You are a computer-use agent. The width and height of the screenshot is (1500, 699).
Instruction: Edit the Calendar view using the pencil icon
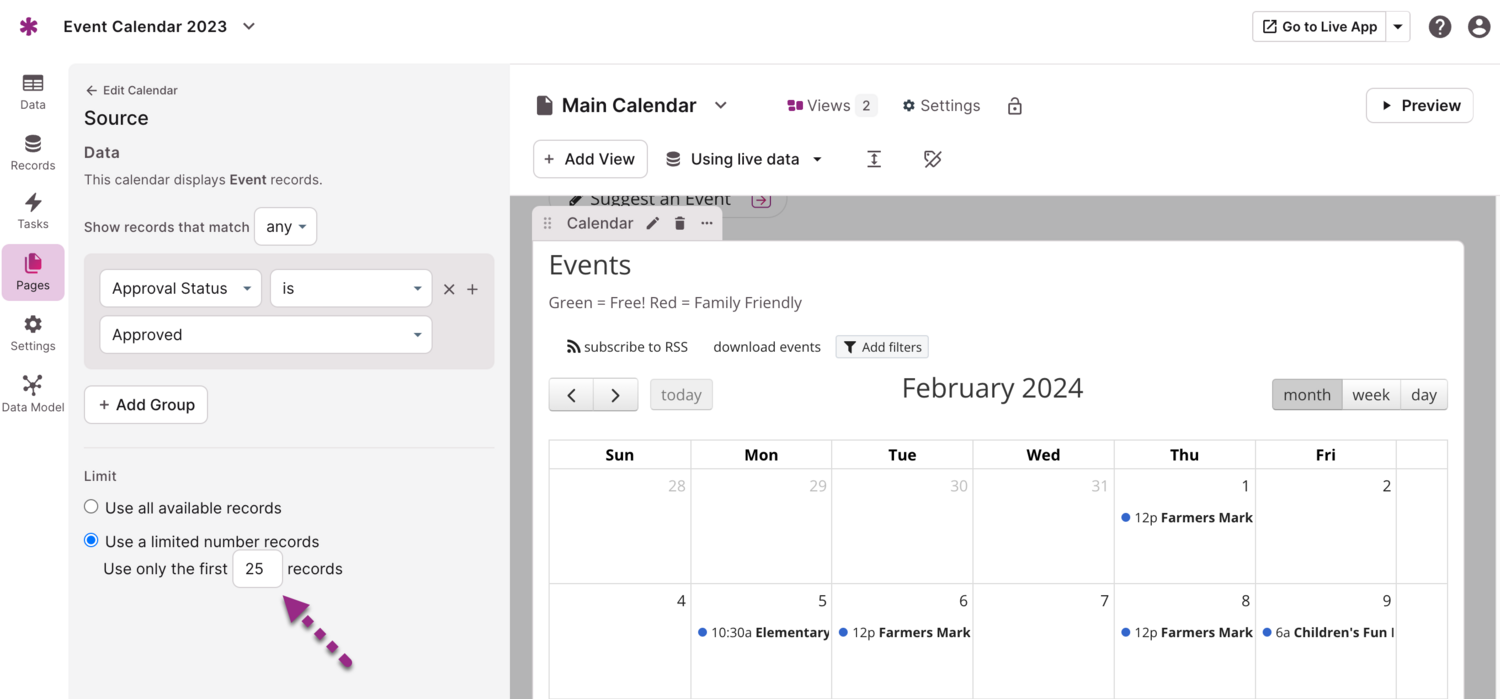pyautogui.click(x=652, y=223)
